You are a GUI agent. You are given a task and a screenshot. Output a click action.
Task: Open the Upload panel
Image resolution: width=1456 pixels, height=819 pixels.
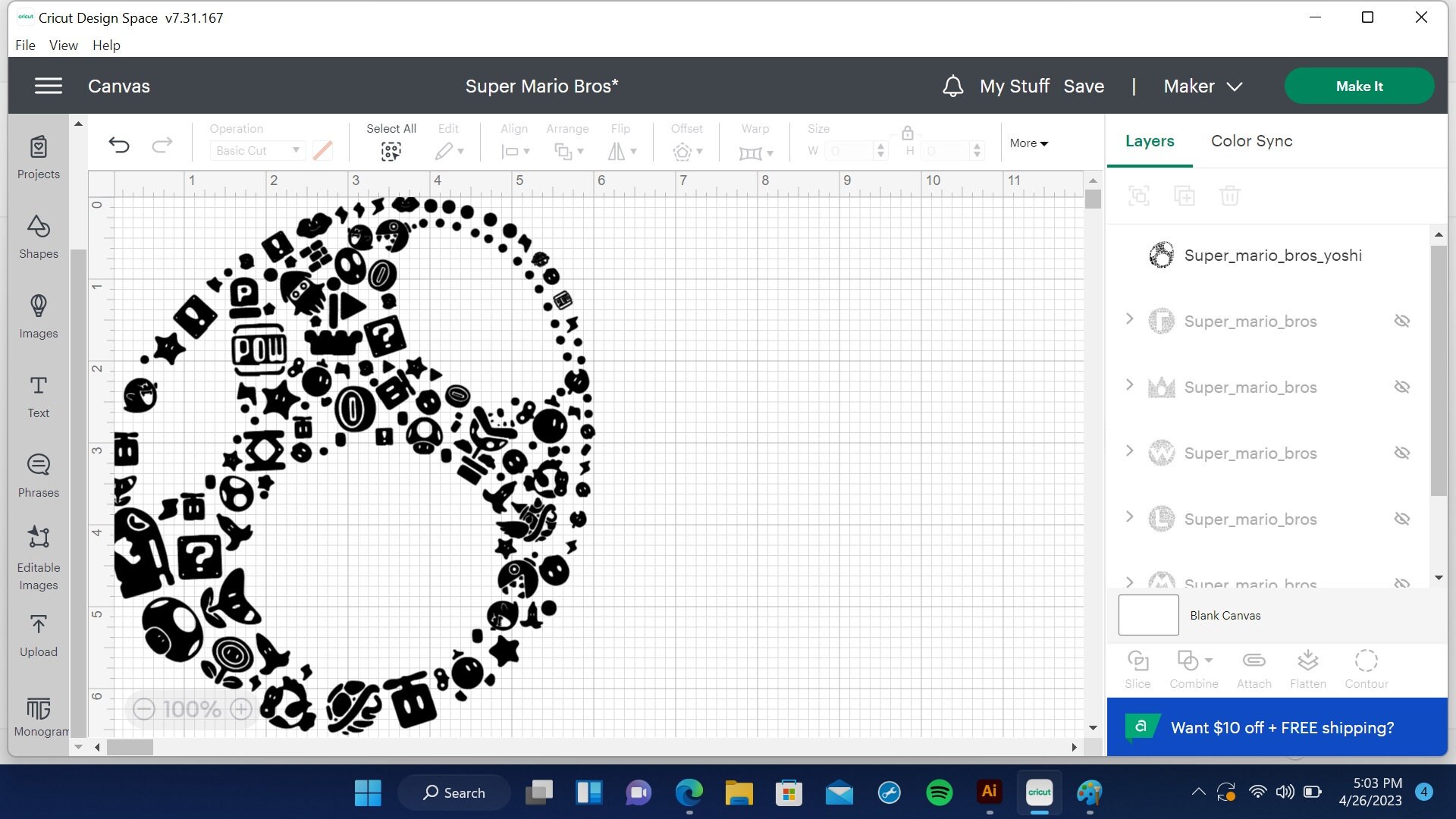click(x=38, y=632)
